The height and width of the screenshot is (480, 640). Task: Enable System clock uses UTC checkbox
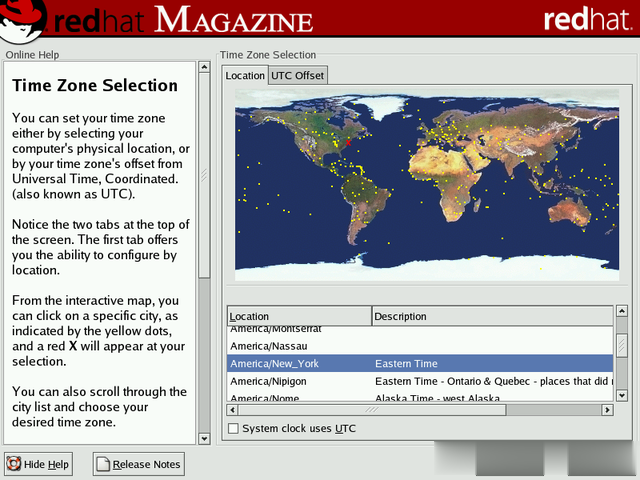click(233, 428)
